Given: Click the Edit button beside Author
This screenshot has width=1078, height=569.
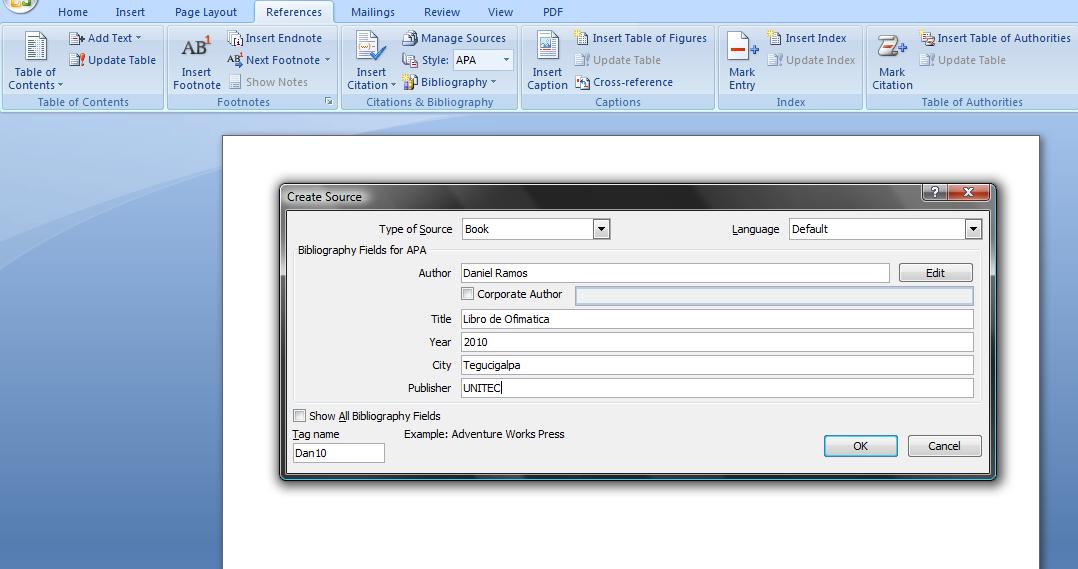Looking at the screenshot, I should (935, 273).
